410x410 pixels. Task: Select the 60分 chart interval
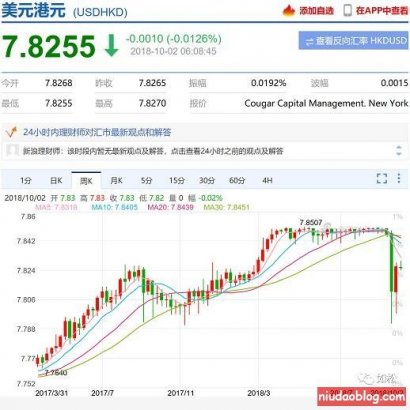[237, 181]
